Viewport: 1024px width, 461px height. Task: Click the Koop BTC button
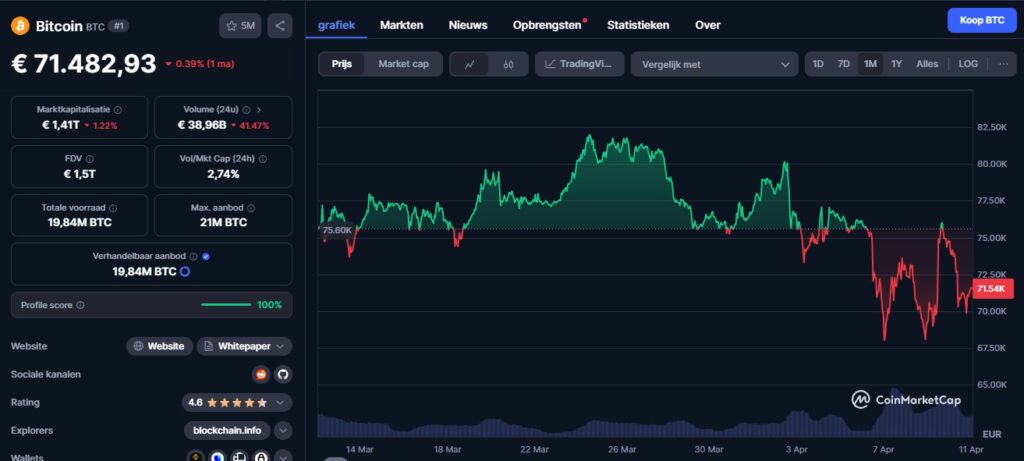(982, 20)
